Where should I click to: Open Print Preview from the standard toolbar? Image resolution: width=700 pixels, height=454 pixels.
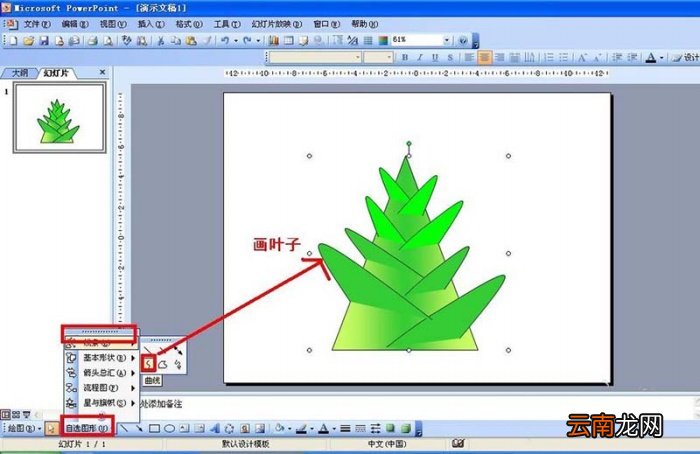pos(108,41)
